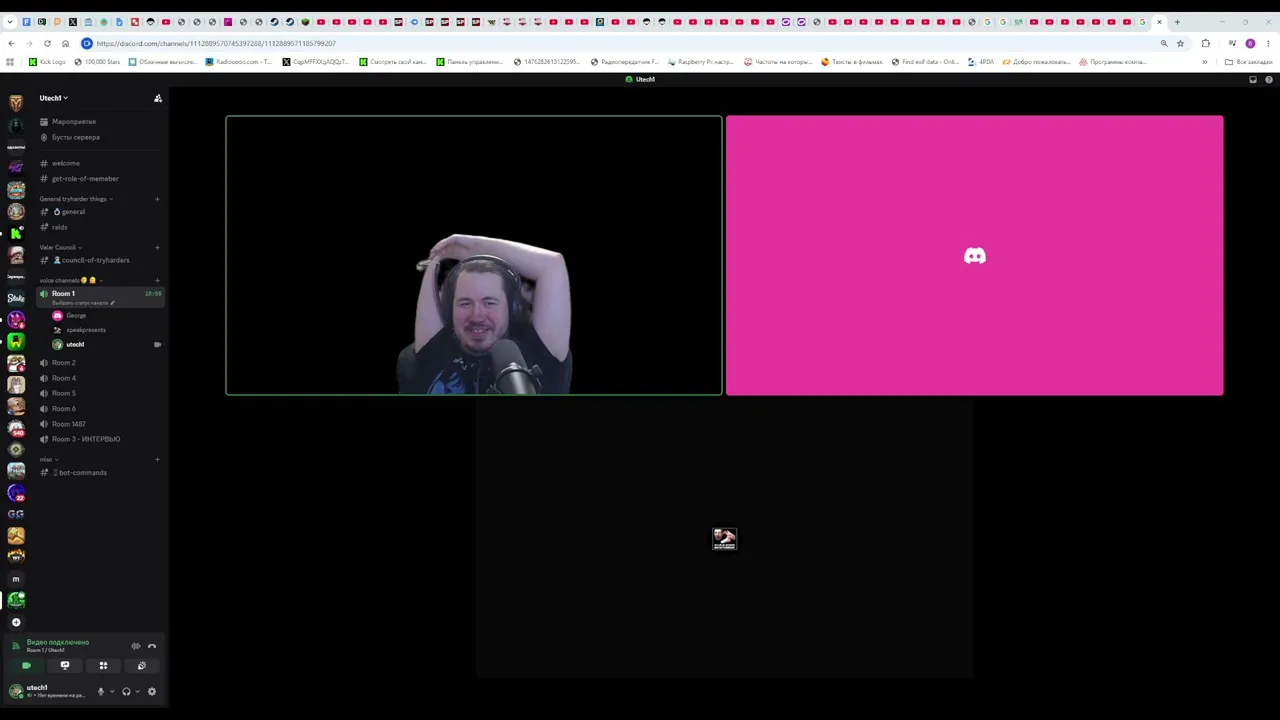This screenshot has height=720, width=1280.
Task: Join the Room 5 voice channel
Action: click(x=63, y=393)
